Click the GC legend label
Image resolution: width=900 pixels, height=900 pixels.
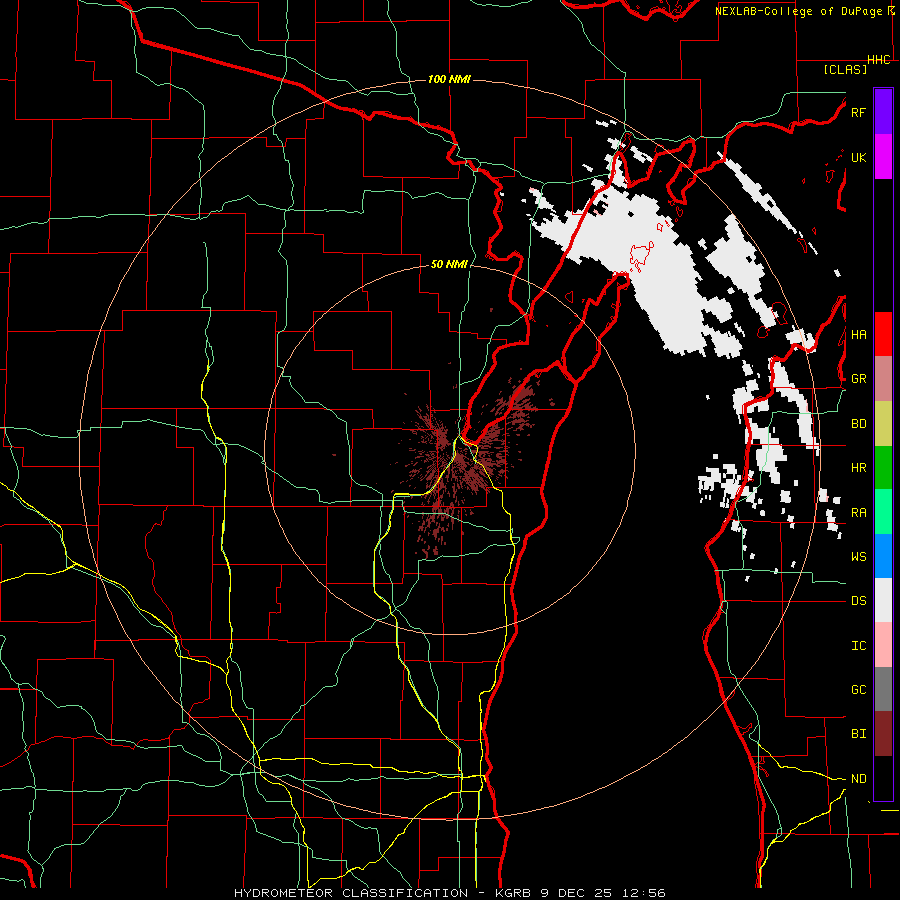[x=858, y=690]
